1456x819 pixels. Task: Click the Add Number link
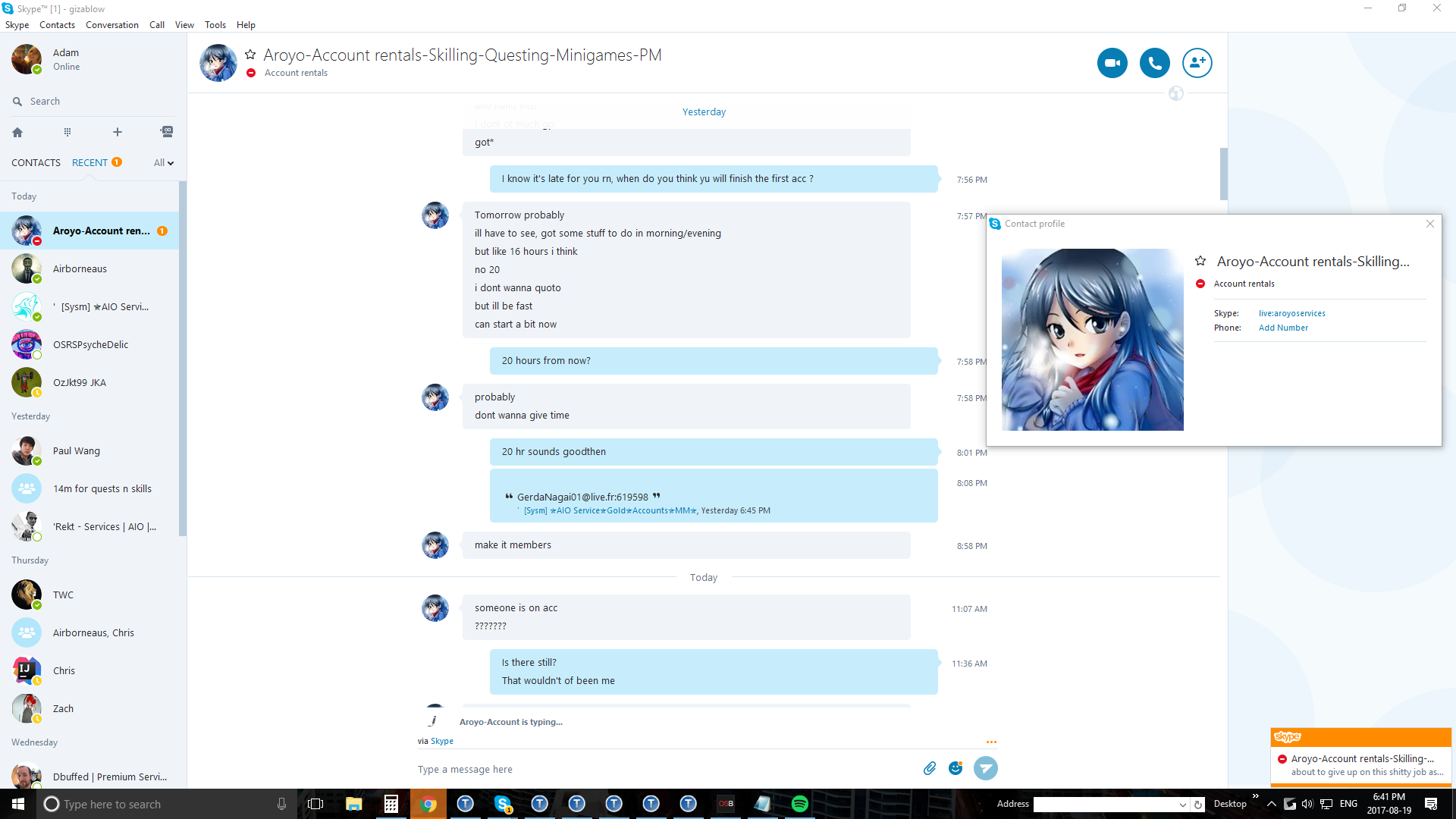[x=1283, y=328]
